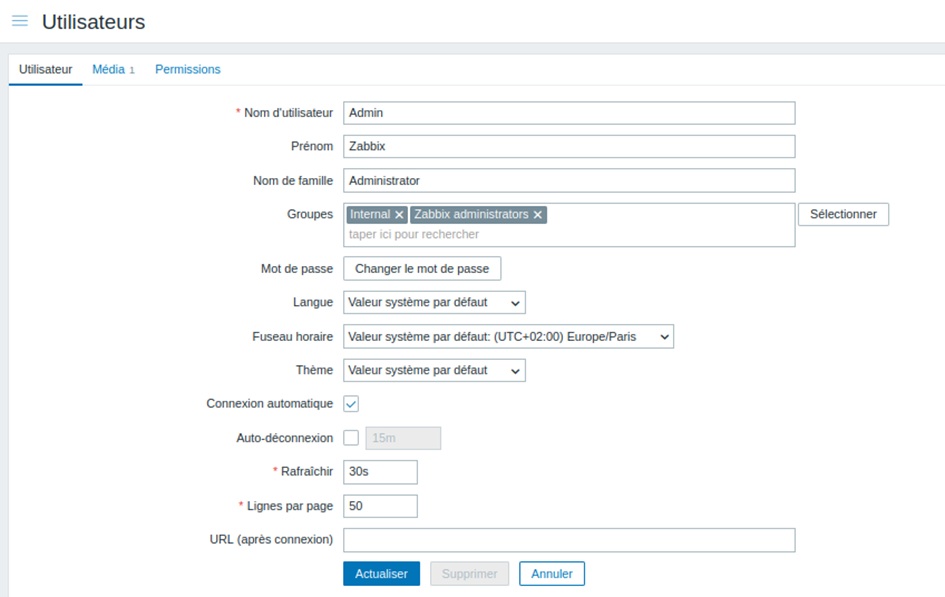Switch to the Média tab

tap(109, 70)
